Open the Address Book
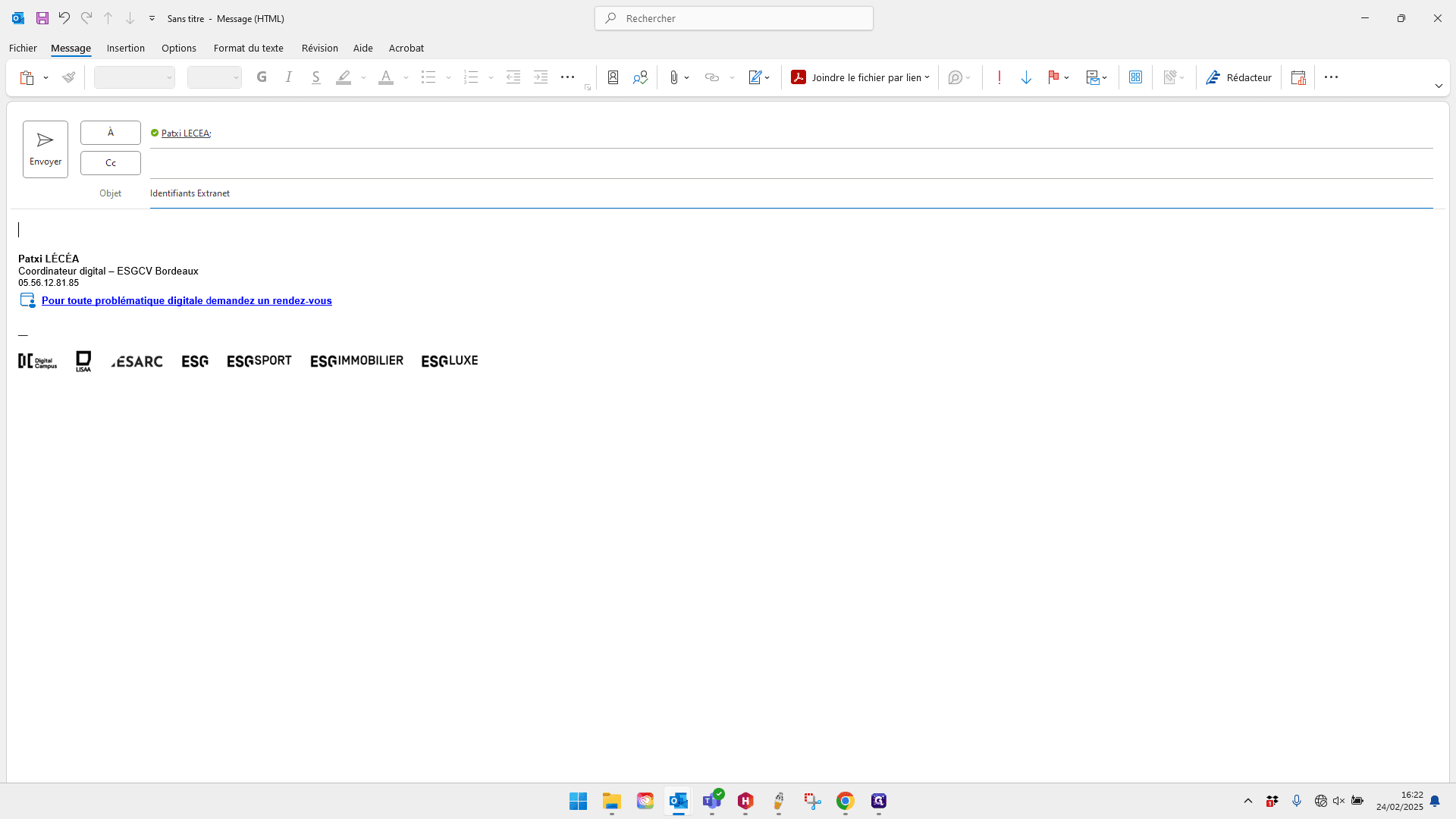Viewport: 1456px width, 819px height. [x=613, y=77]
